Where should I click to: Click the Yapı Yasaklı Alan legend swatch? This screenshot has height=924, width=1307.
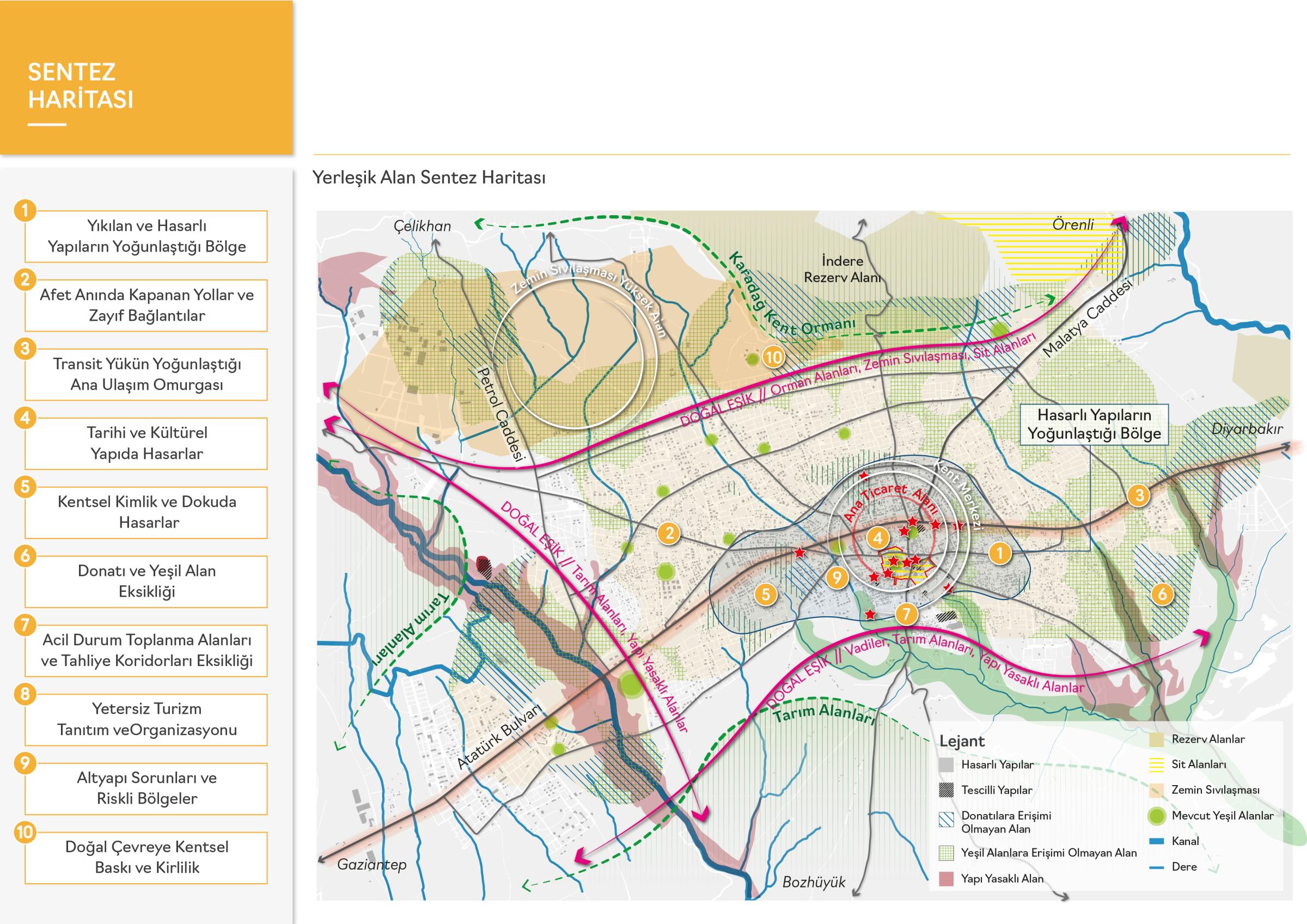pyautogui.click(x=946, y=878)
